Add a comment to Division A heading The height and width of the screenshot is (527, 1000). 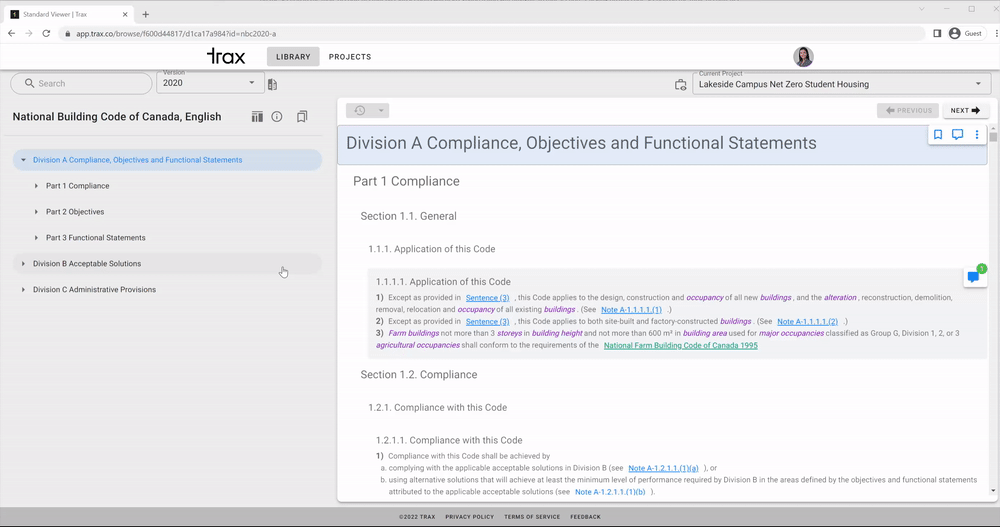957,135
